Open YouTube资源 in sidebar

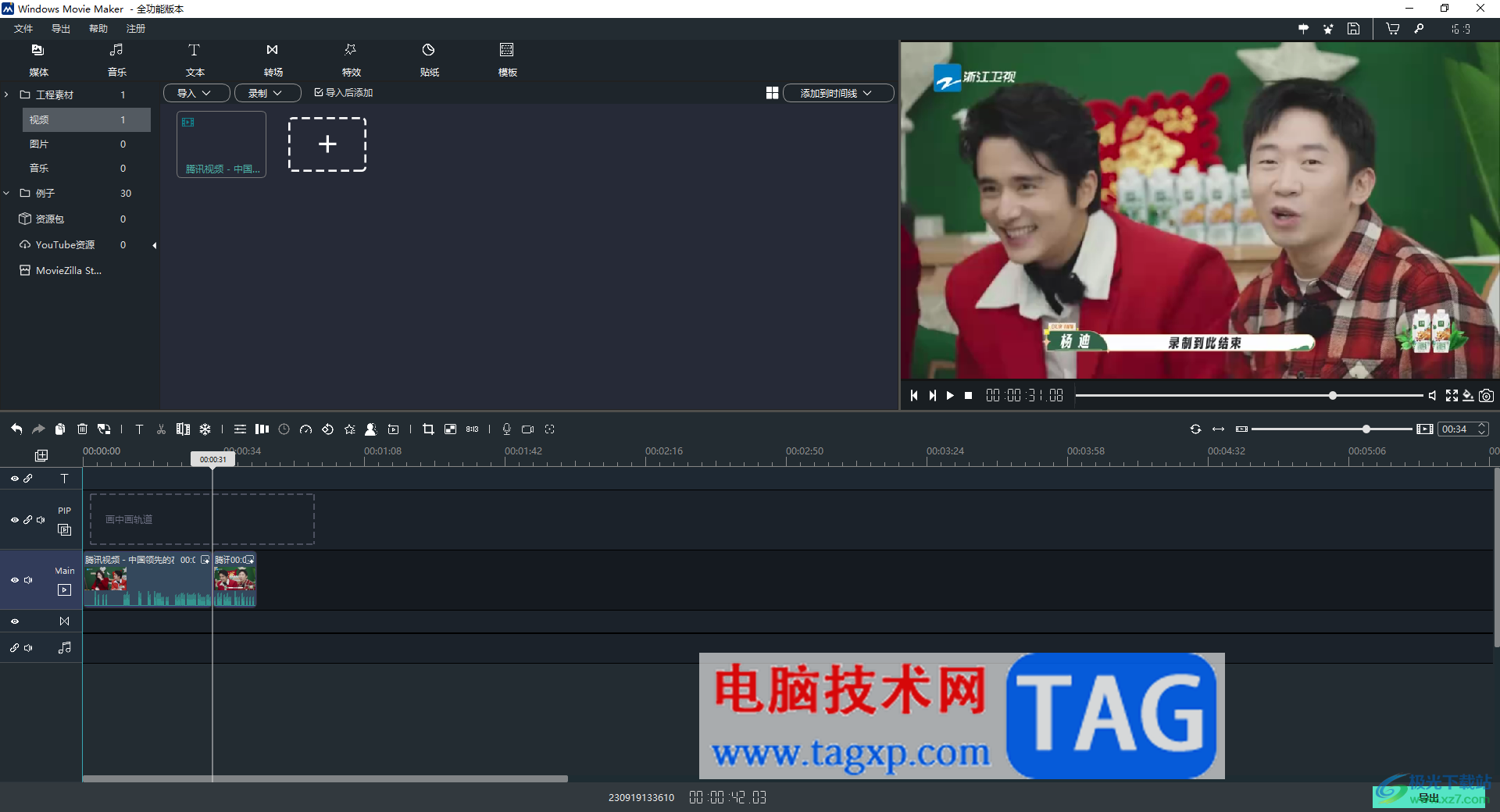pyautogui.click(x=65, y=244)
